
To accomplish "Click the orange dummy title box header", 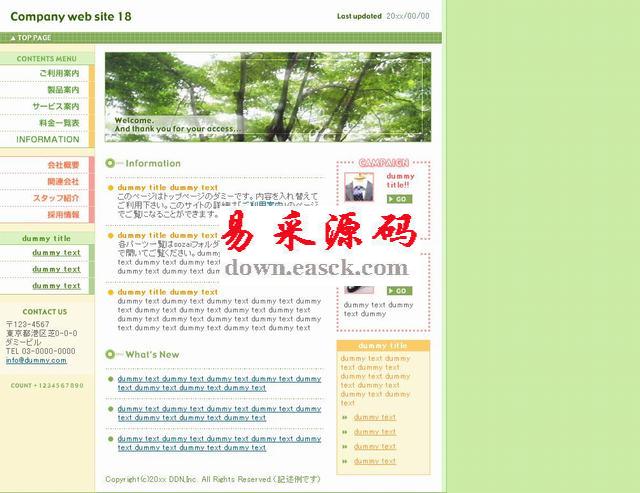I will [383, 346].
